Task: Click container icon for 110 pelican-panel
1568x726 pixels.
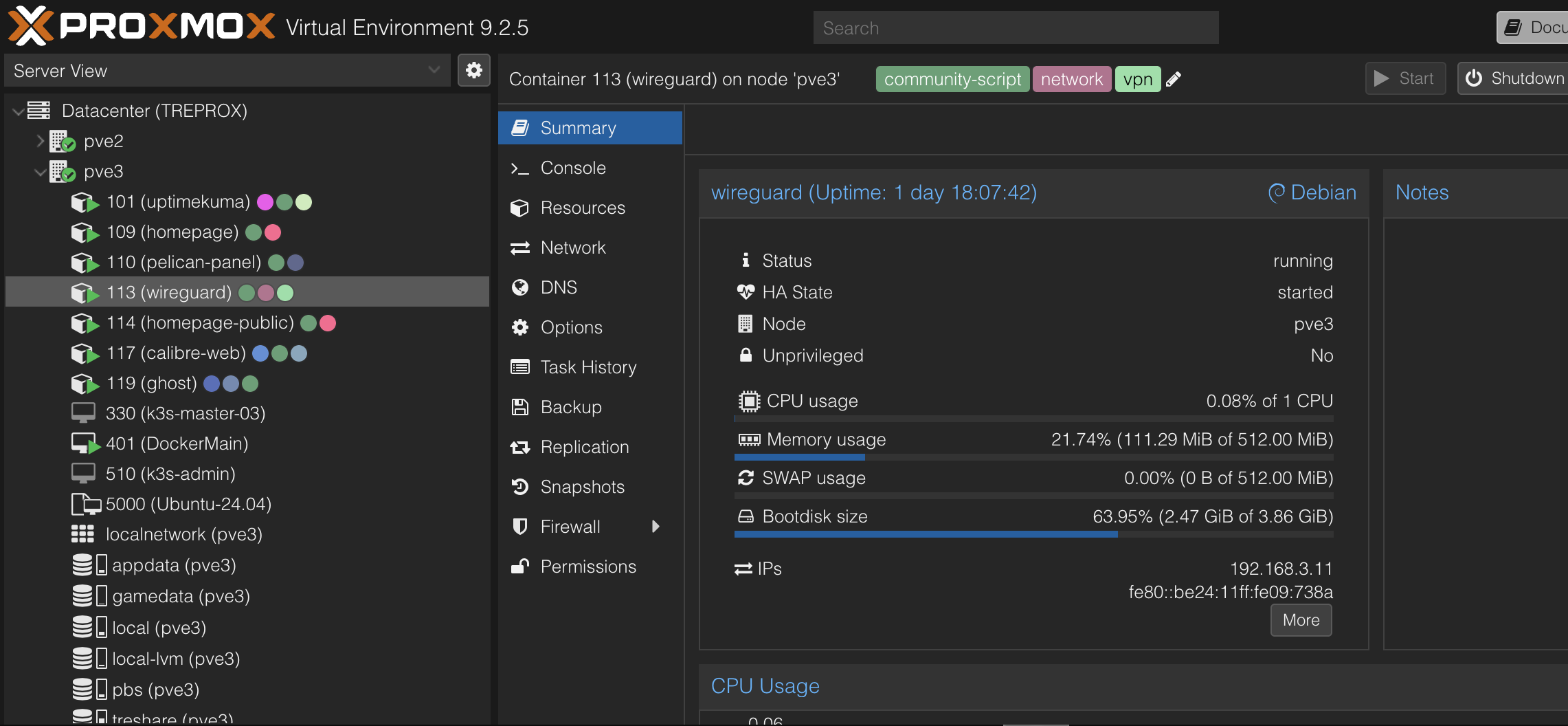Action: coord(85,263)
